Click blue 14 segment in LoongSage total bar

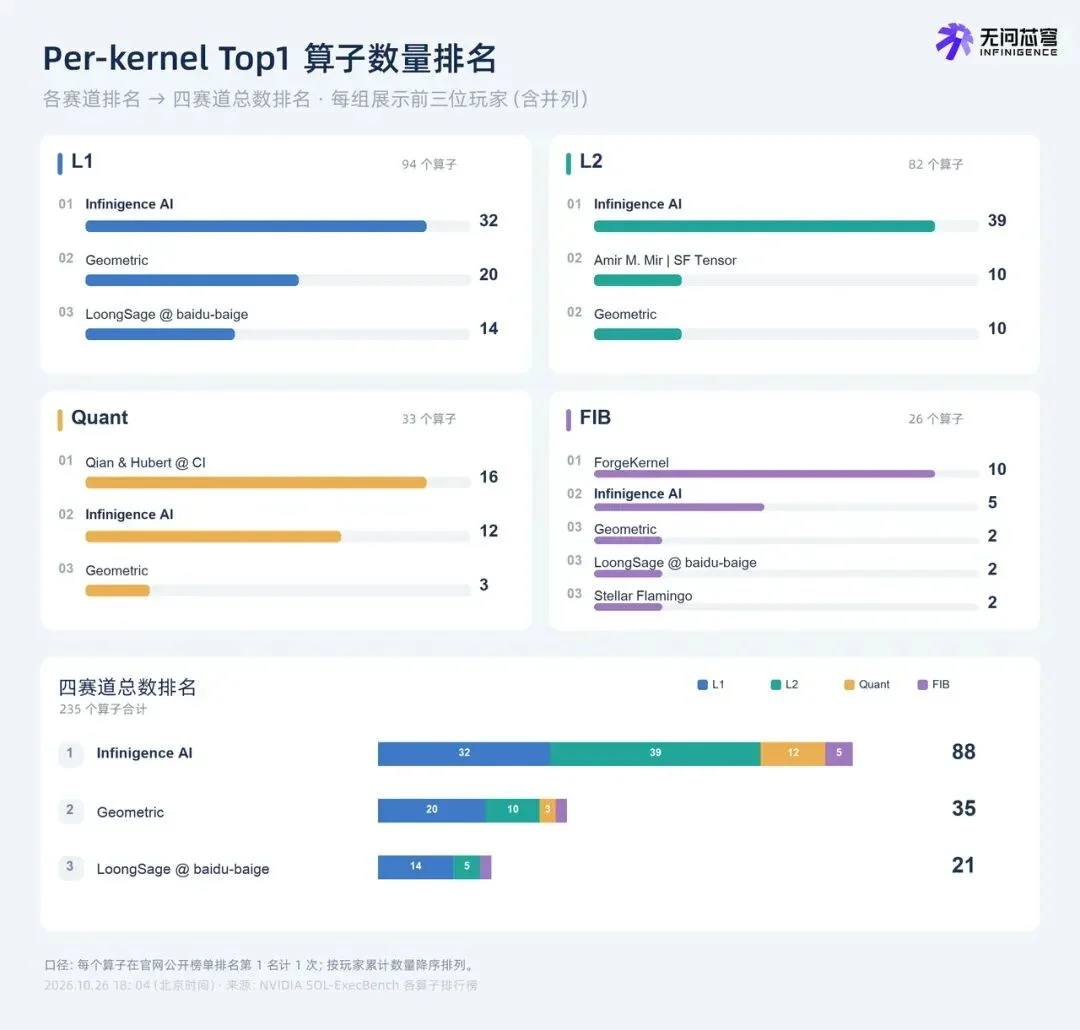pyautogui.click(x=415, y=866)
